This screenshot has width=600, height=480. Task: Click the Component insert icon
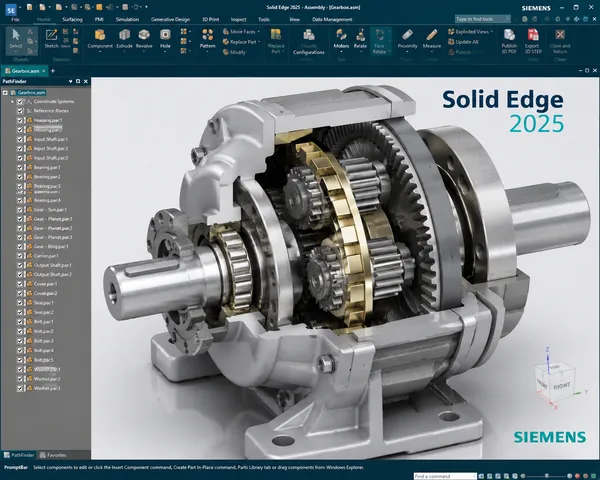[100, 35]
